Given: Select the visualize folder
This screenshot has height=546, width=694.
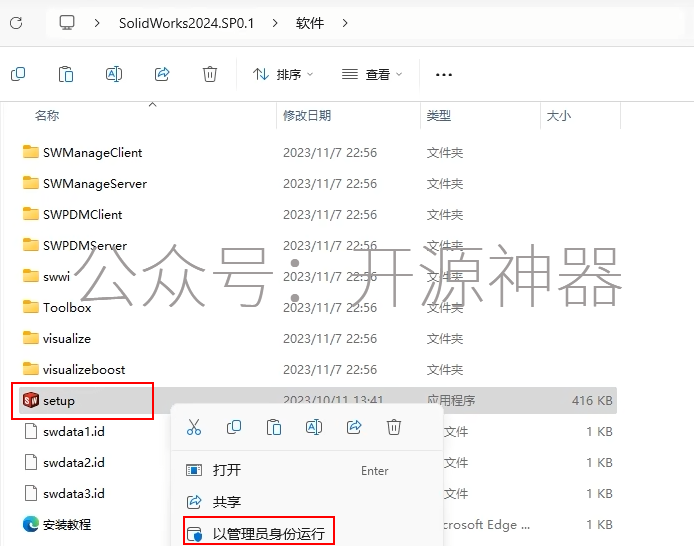Looking at the screenshot, I should 67,338.
